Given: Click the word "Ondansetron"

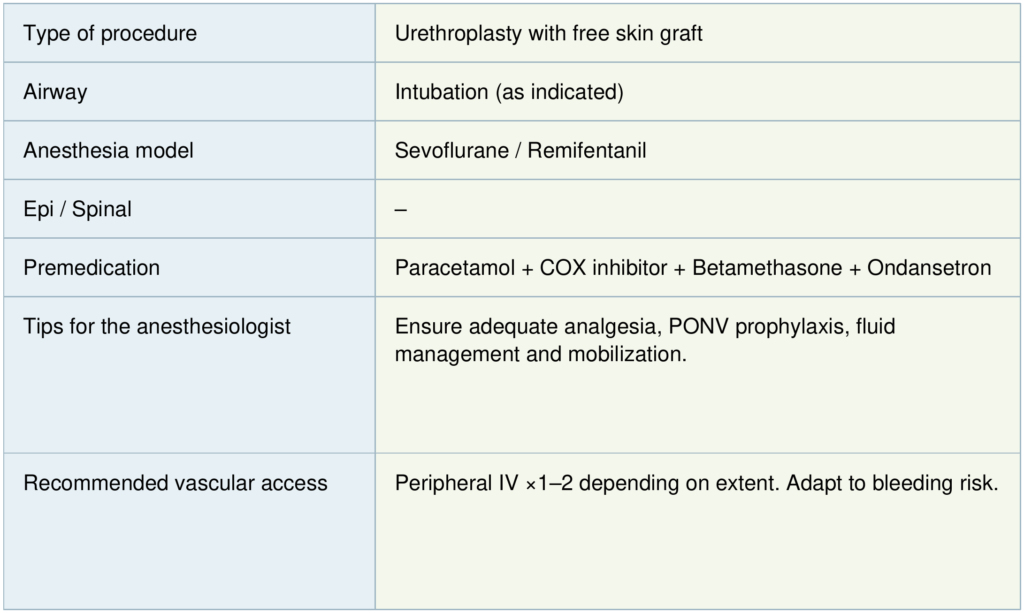Looking at the screenshot, I should [x=929, y=268].
